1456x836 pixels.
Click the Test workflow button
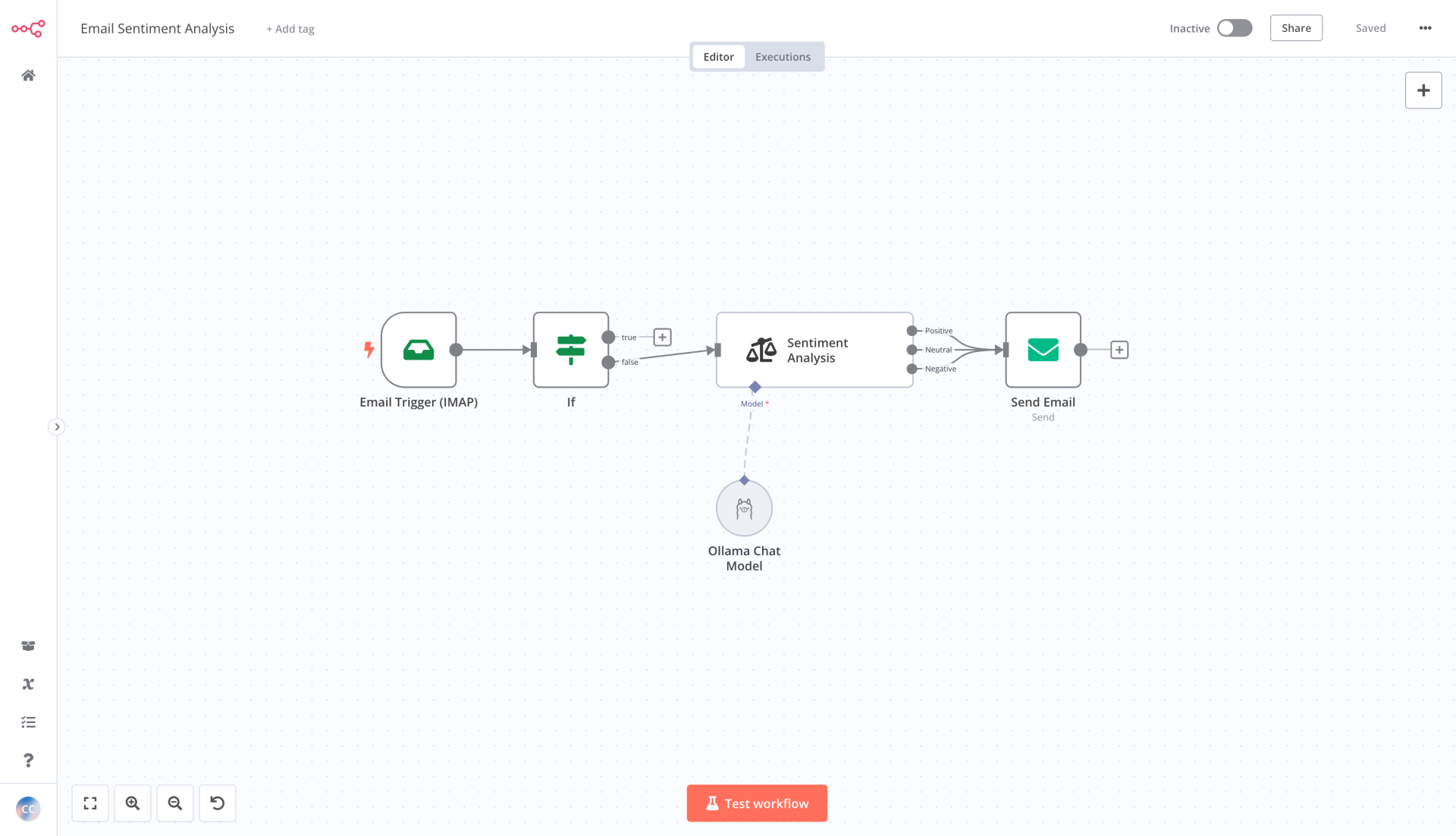click(x=756, y=803)
